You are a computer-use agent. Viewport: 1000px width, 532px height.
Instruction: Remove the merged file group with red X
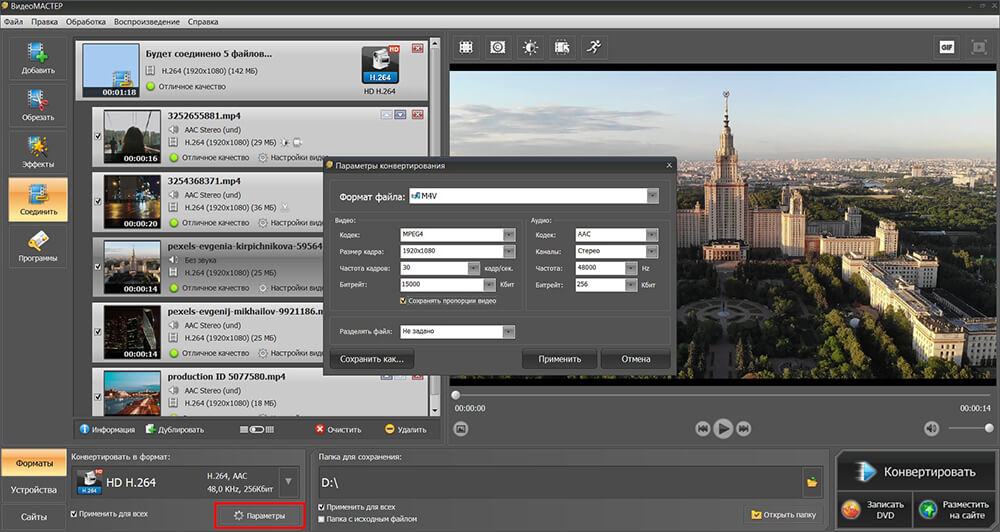click(418, 48)
